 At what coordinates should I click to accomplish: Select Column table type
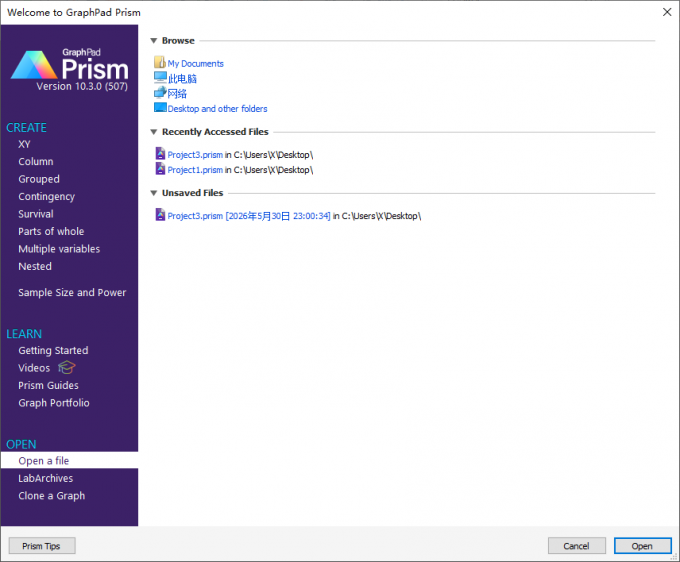click(x=36, y=162)
